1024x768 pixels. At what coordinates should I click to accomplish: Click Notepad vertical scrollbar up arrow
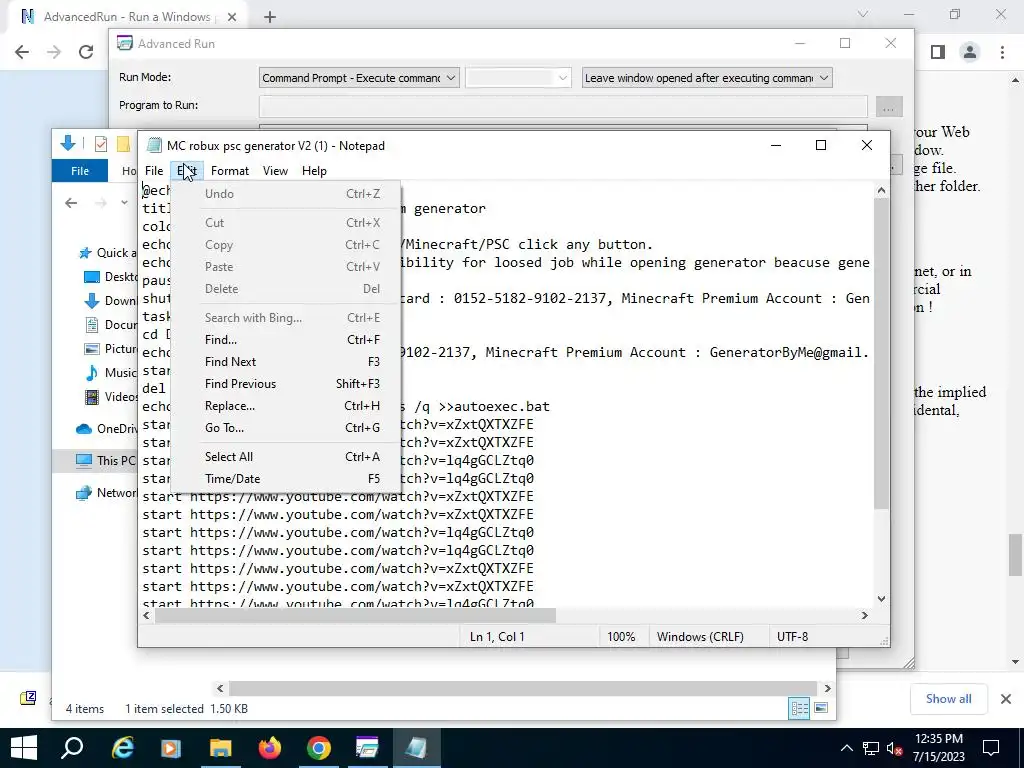(x=882, y=190)
